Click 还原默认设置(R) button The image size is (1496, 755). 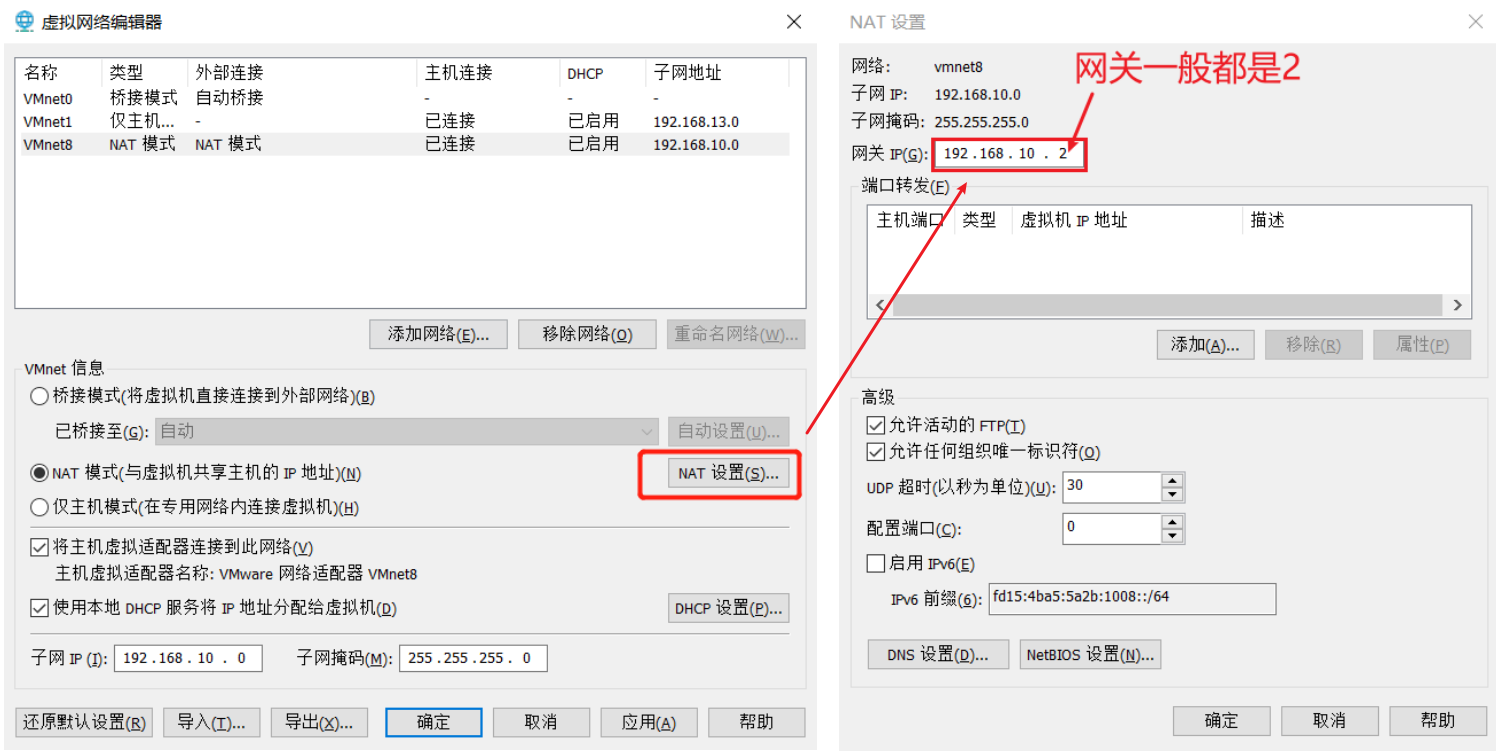click(x=84, y=722)
